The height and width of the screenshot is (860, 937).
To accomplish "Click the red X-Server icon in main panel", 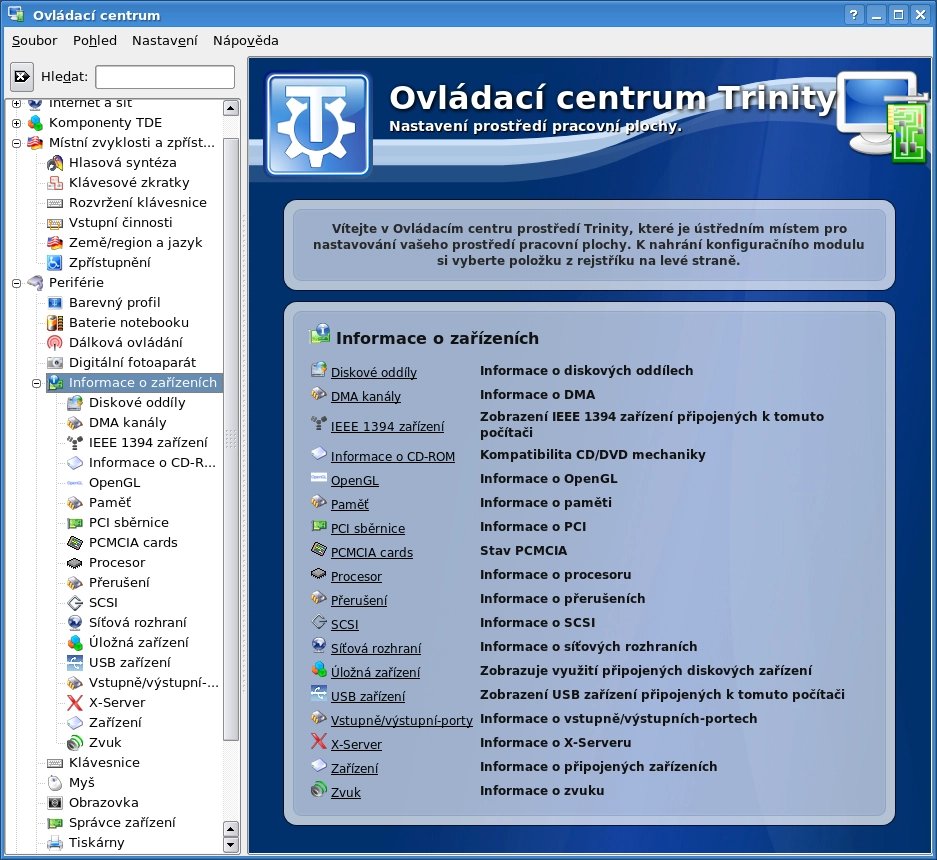I will 319,742.
